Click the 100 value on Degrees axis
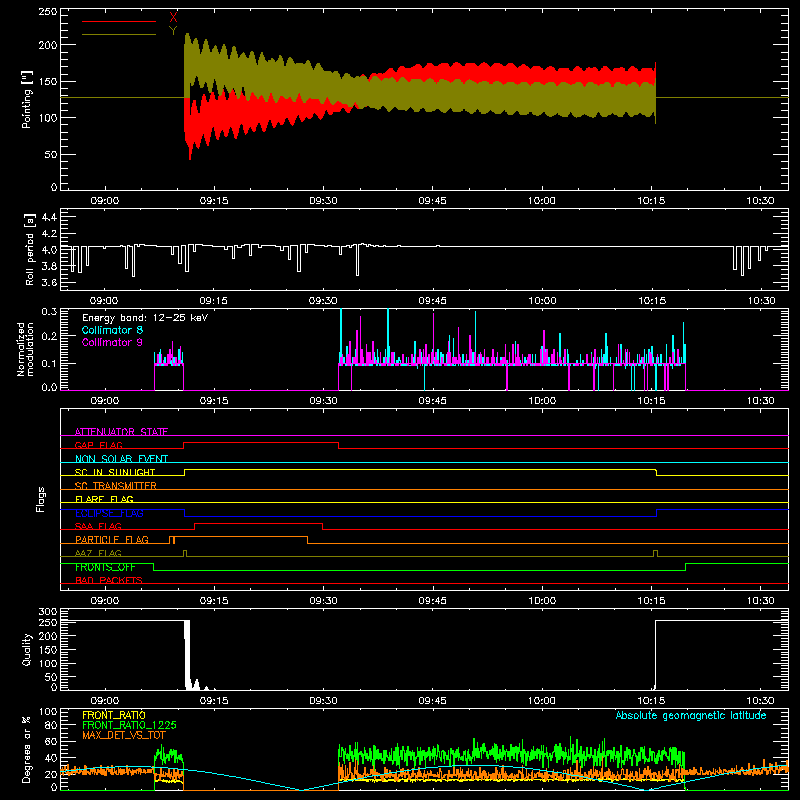This screenshot has height=800, width=800. 48,712
